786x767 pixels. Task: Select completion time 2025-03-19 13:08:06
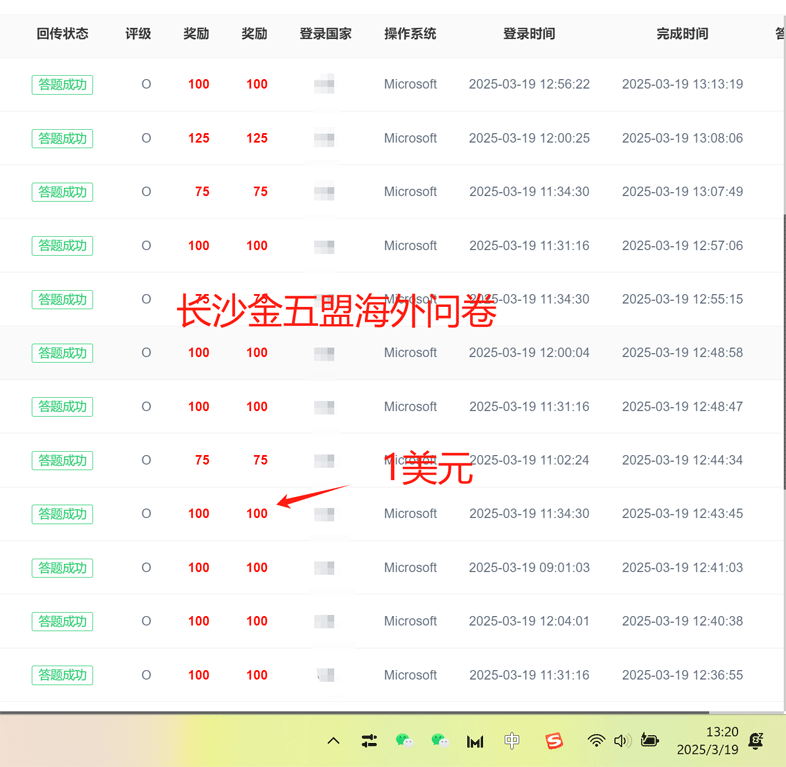click(682, 138)
